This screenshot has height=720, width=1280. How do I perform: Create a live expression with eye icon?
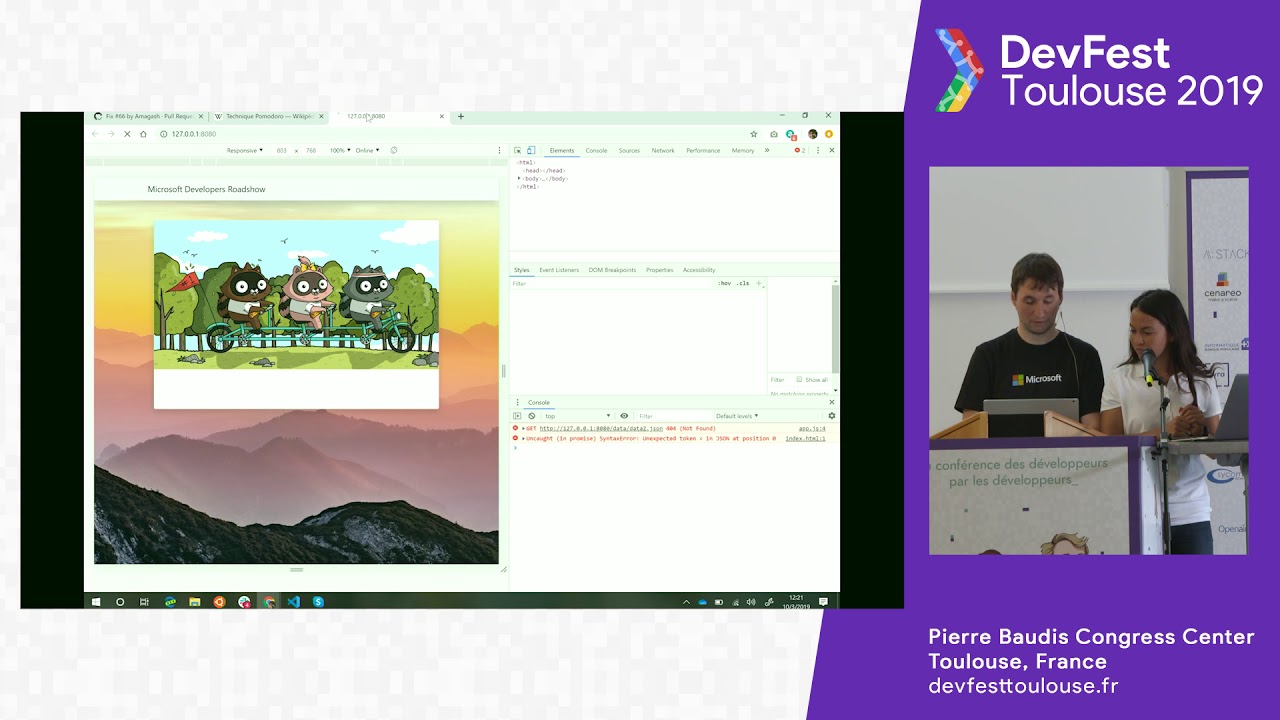624,416
